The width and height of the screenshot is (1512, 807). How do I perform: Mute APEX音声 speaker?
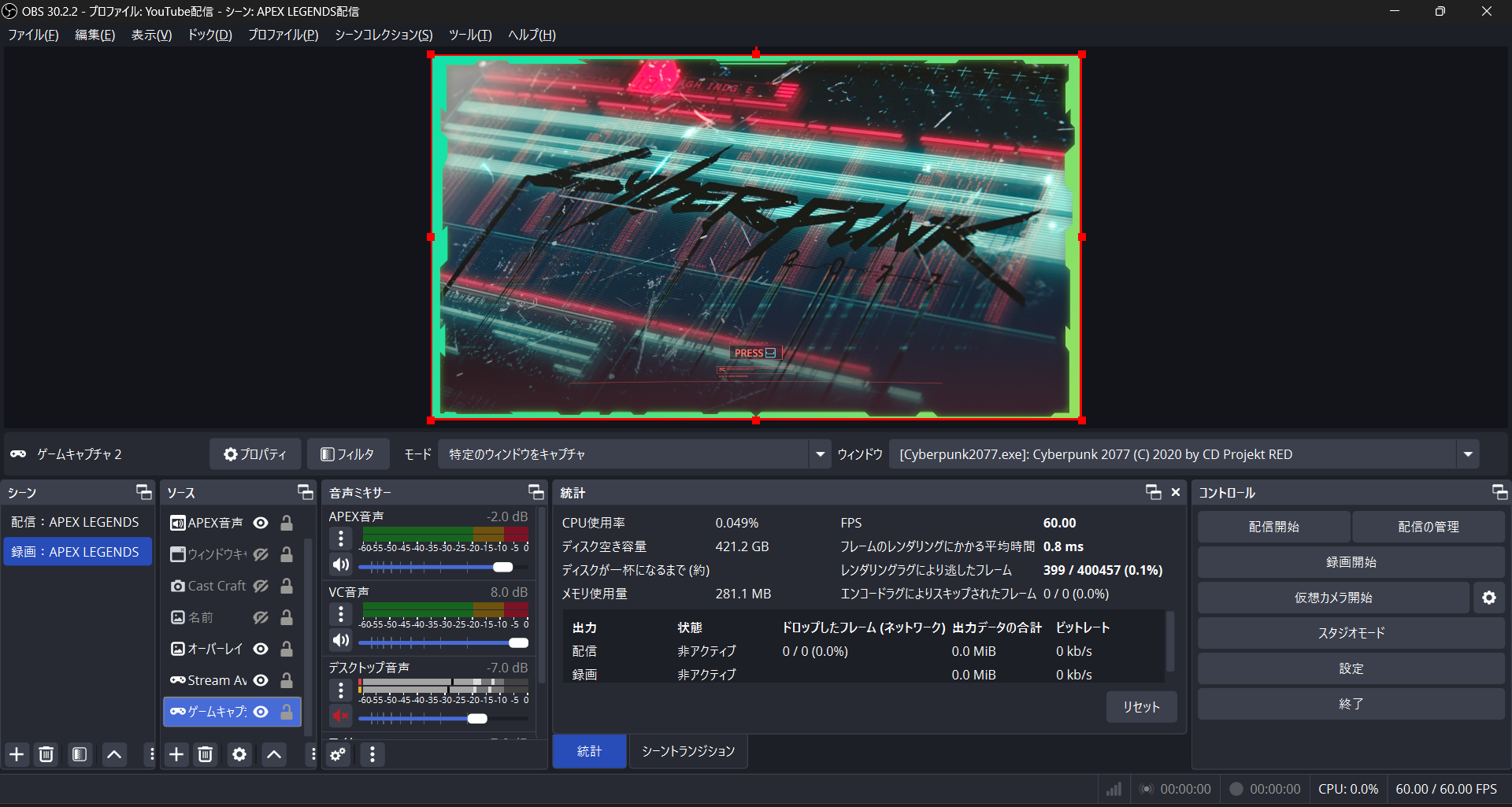pyautogui.click(x=341, y=565)
